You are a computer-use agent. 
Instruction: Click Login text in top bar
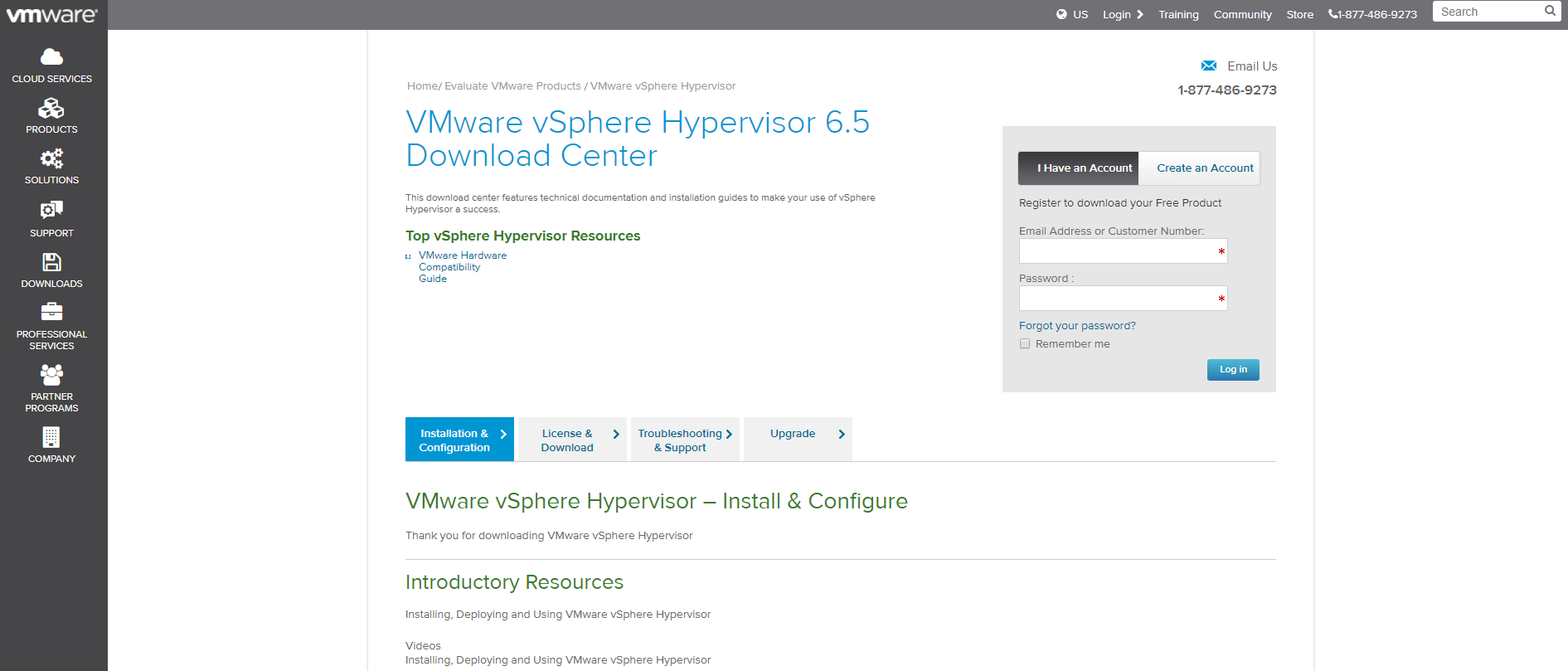coord(1117,15)
